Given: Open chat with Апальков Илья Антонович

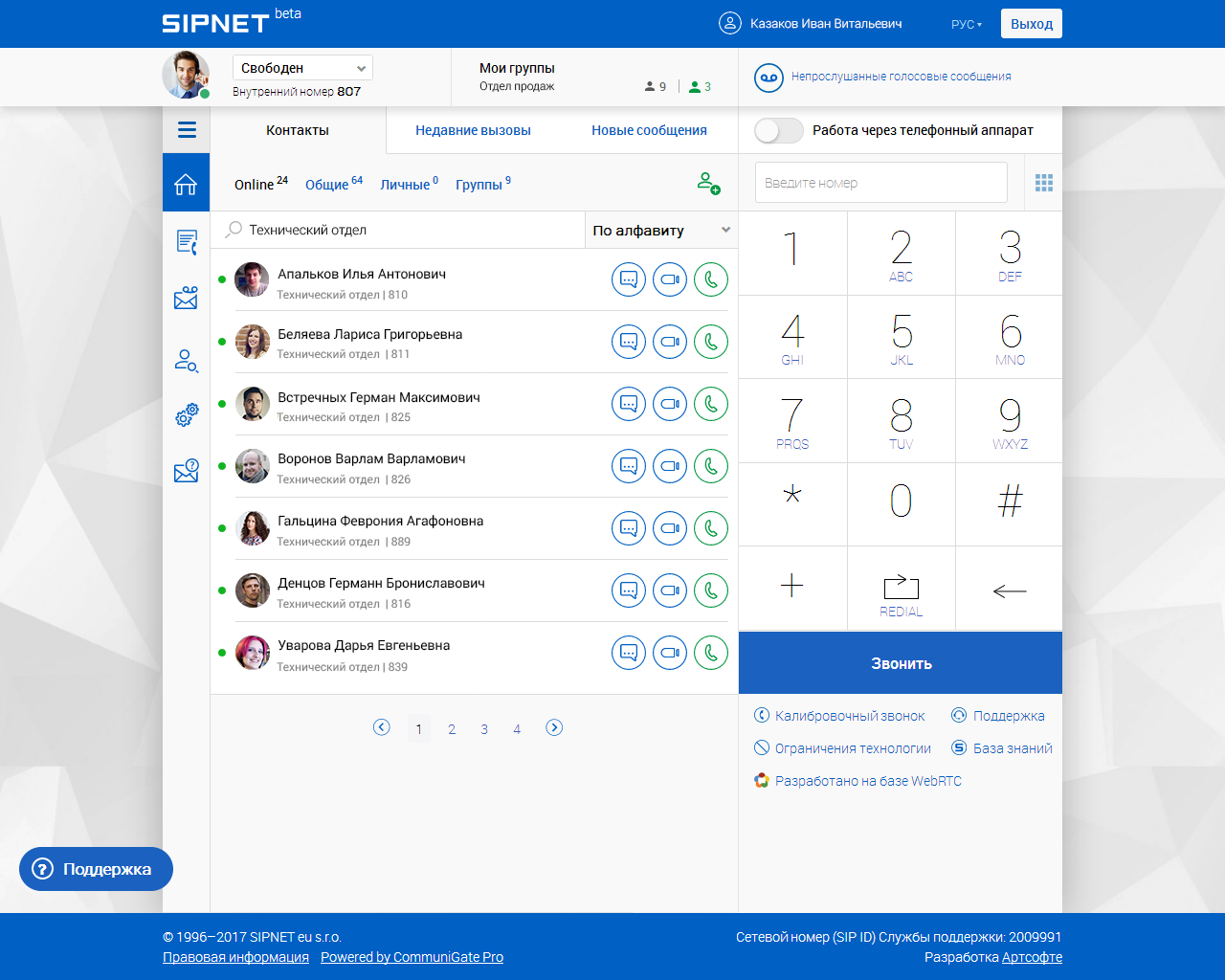Looking at the screenshot, I should 629,279.
